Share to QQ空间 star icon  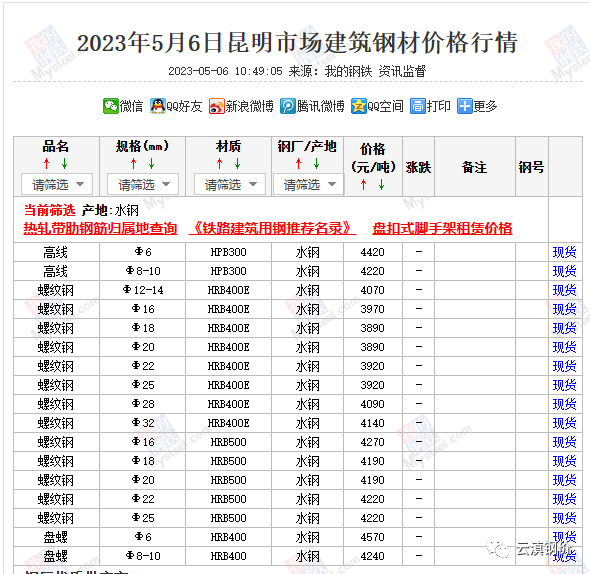tap(359, 106)
